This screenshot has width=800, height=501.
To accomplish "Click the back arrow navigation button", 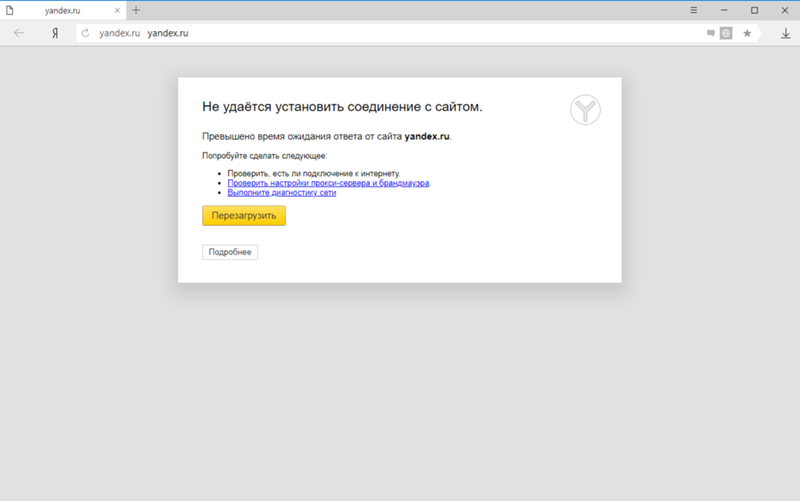I will pos(19,33).
